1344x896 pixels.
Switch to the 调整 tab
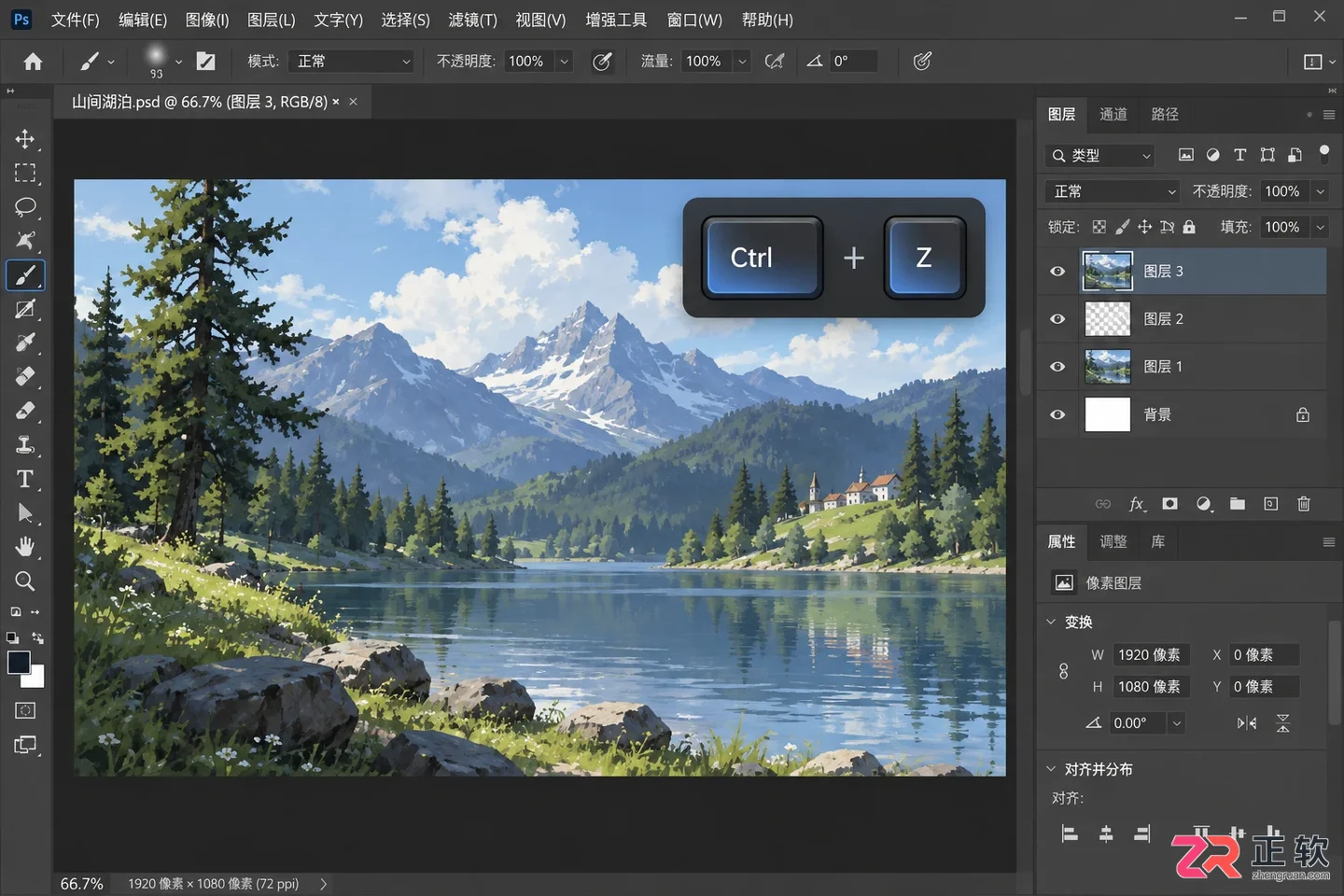pyautogui.click(x=1113, y=542)
